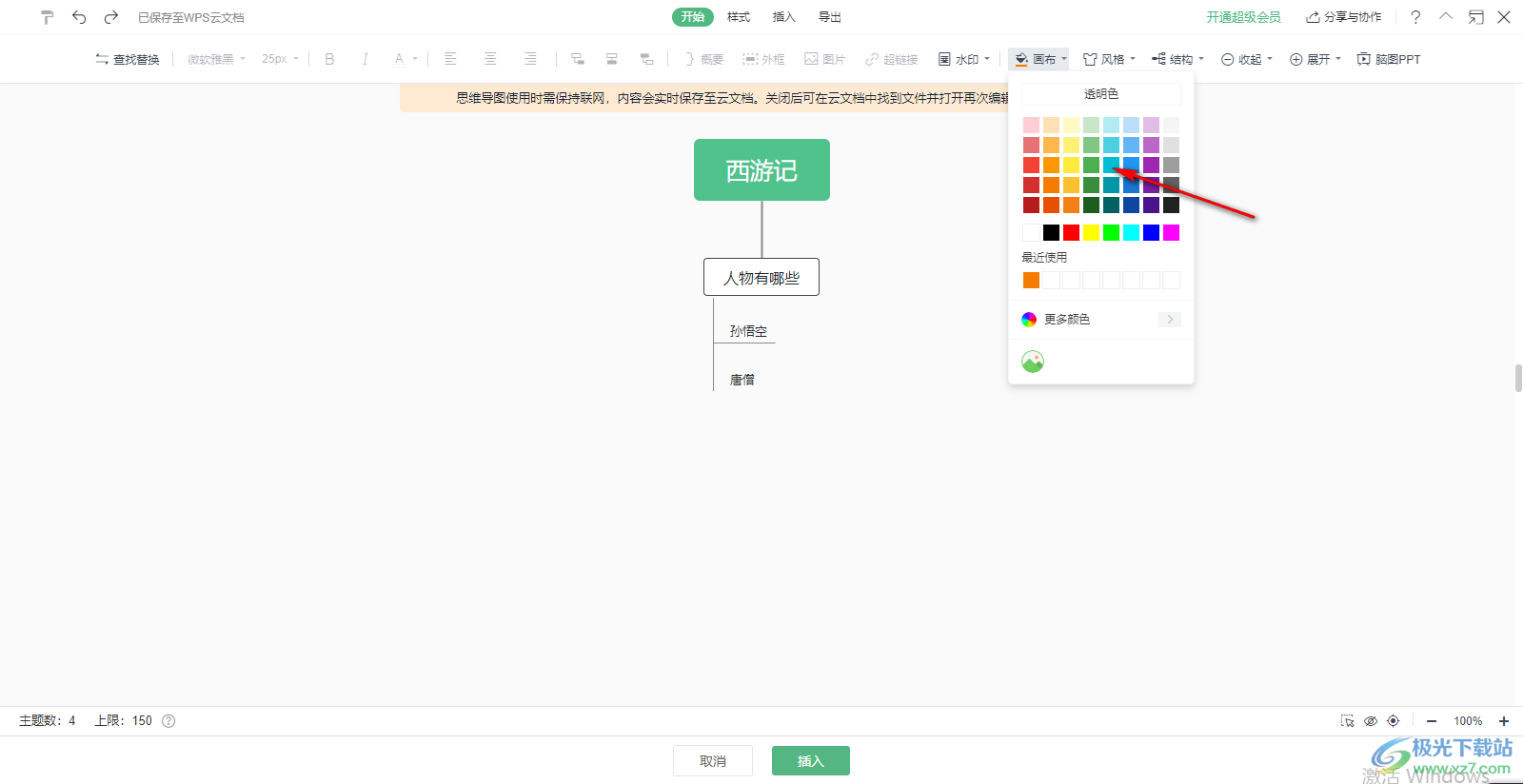Choose transparent color (透明色)

1101,94
